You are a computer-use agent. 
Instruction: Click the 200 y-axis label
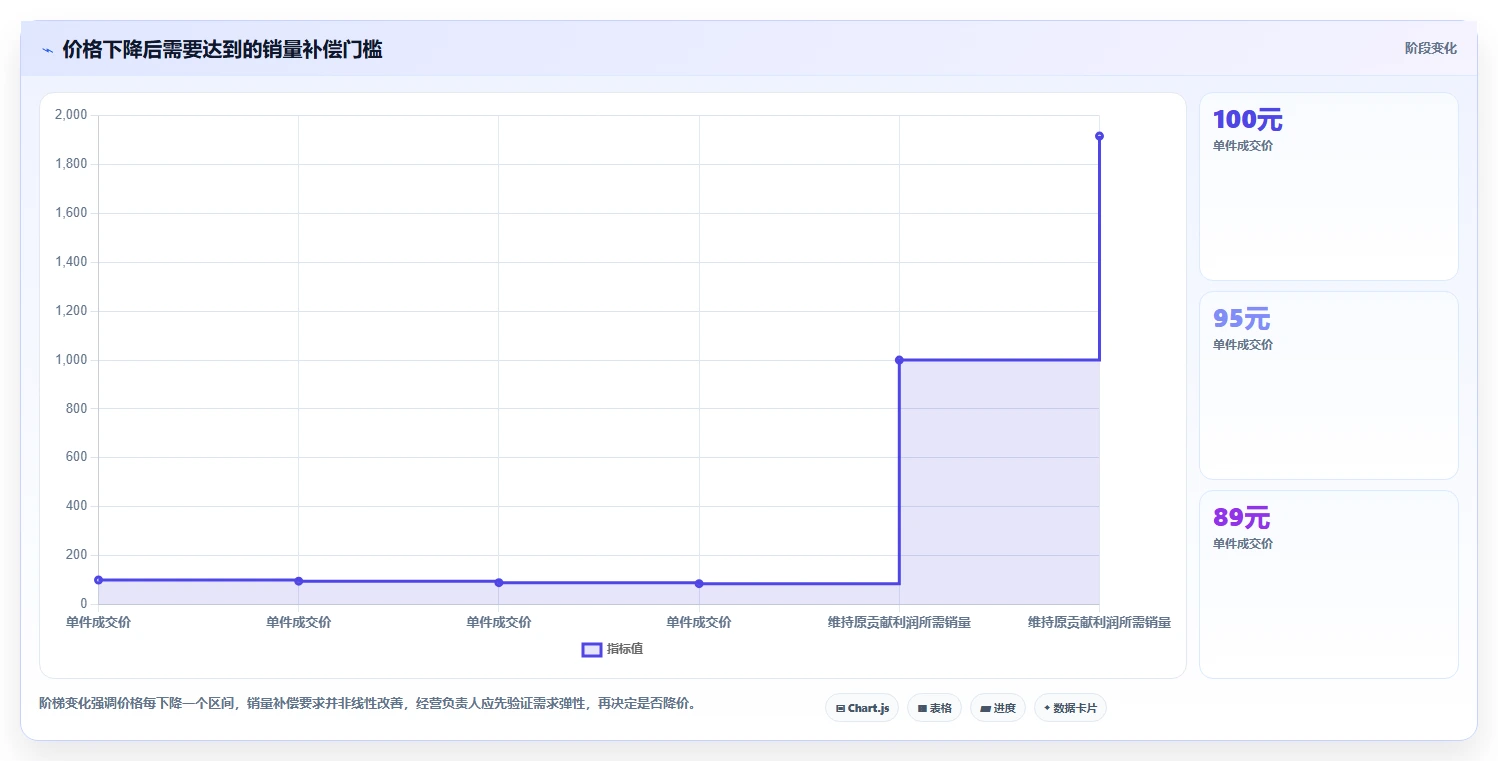(77, 555)
